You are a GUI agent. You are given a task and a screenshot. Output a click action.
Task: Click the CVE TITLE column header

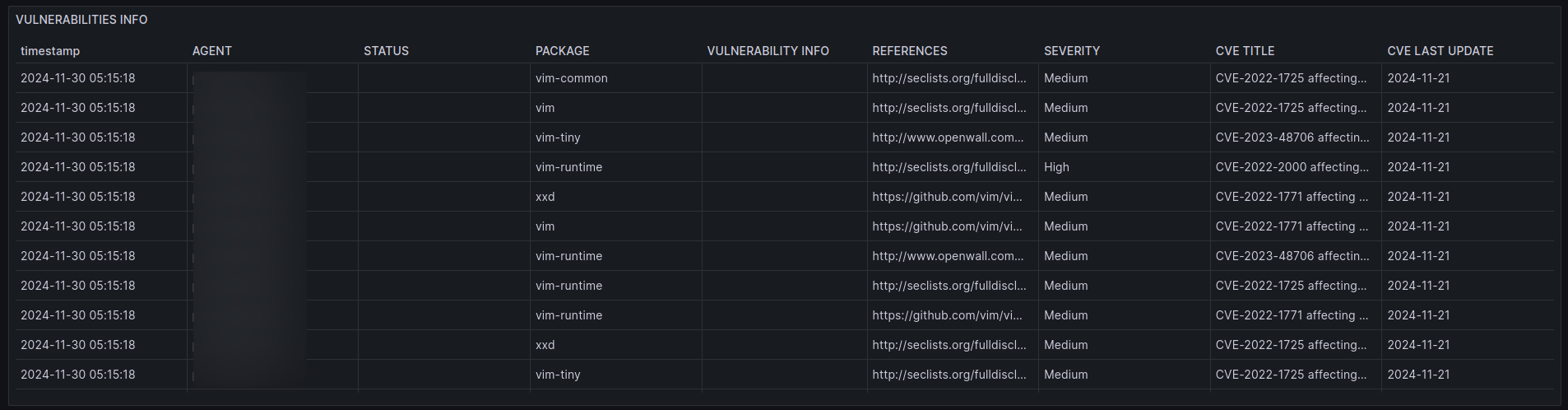point(1245,51)
